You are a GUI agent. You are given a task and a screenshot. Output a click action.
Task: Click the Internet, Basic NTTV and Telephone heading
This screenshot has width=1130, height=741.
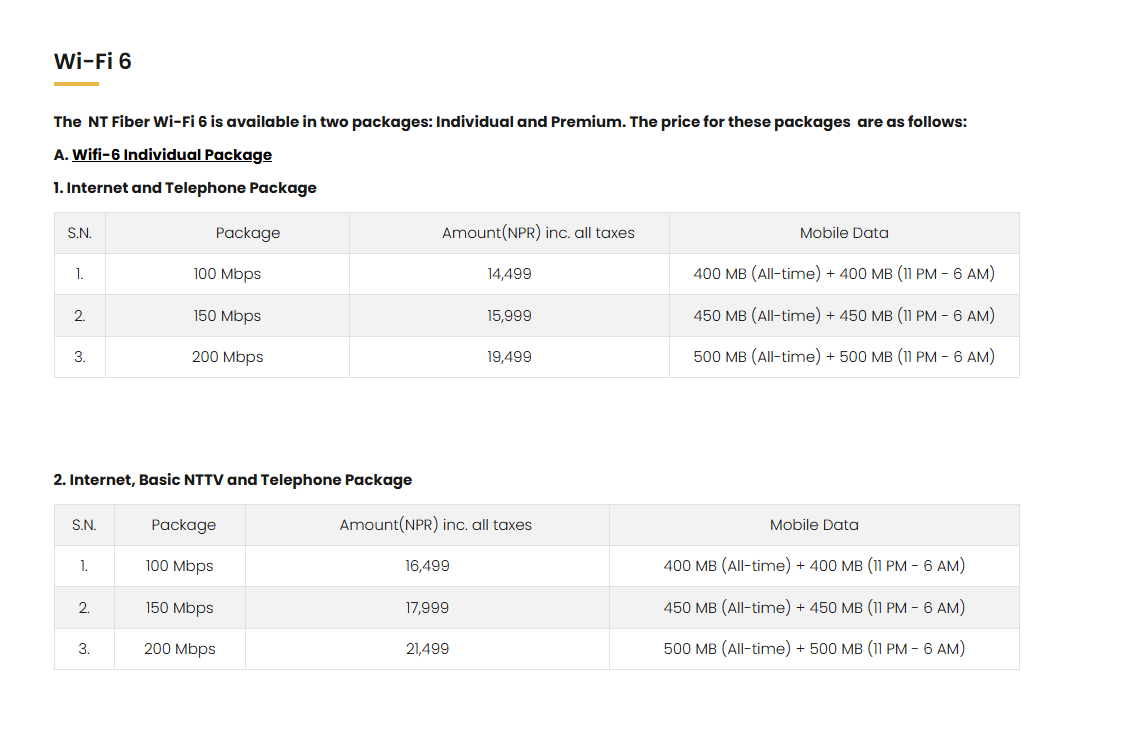pyautogui.click(x=232, y=480)
